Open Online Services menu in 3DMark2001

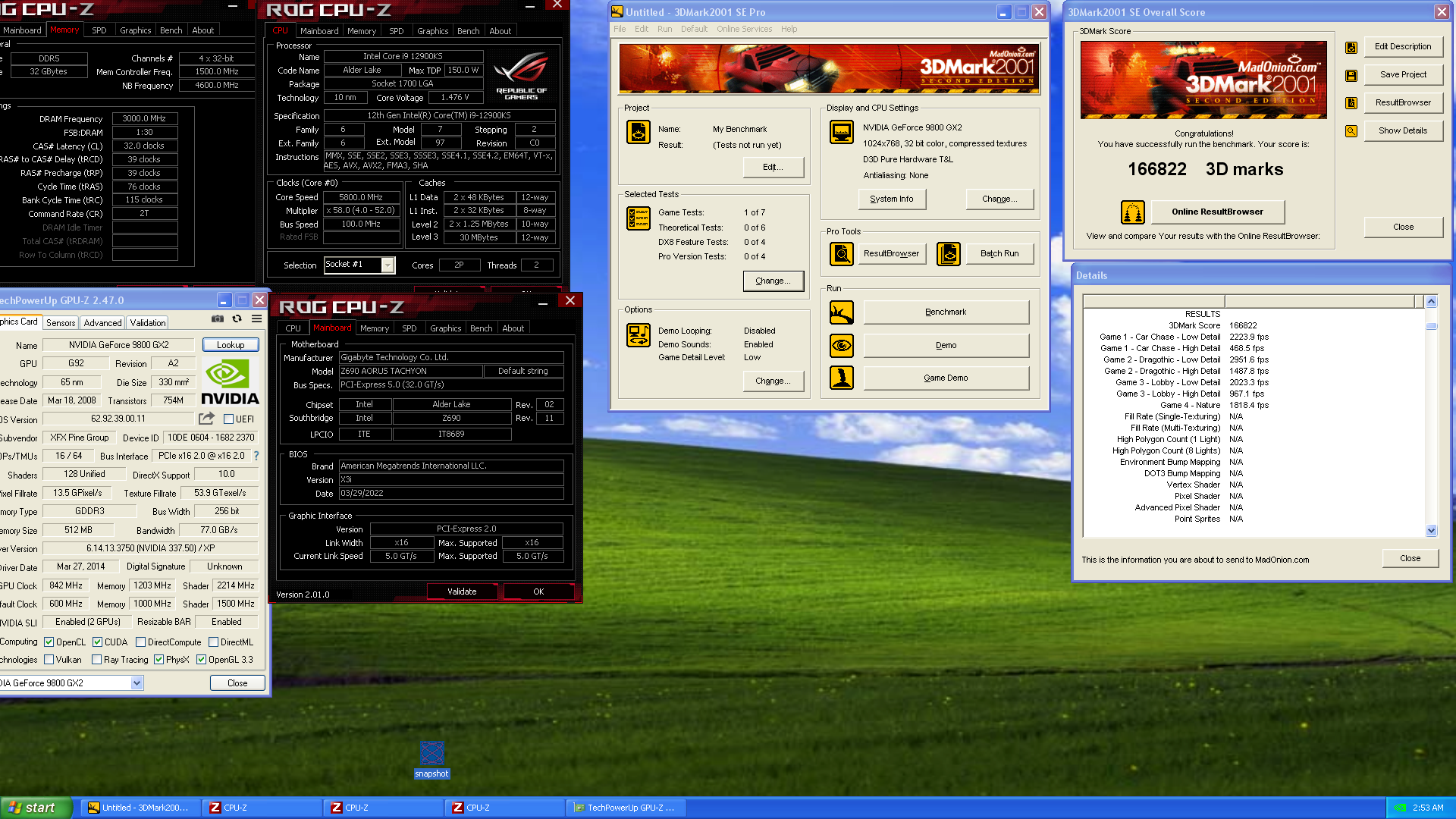point(744,29)
